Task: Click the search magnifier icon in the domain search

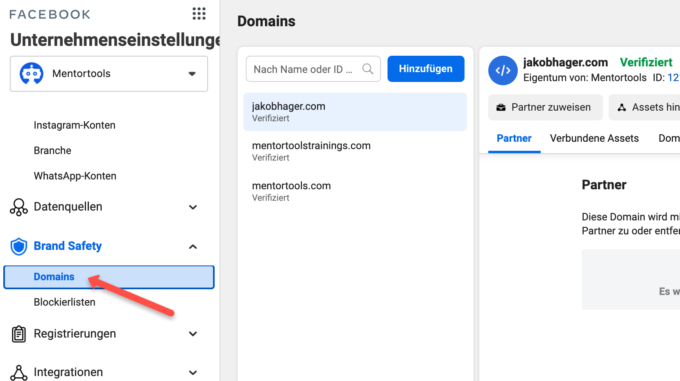Action: pyautogui.click(x=368, y=69)
